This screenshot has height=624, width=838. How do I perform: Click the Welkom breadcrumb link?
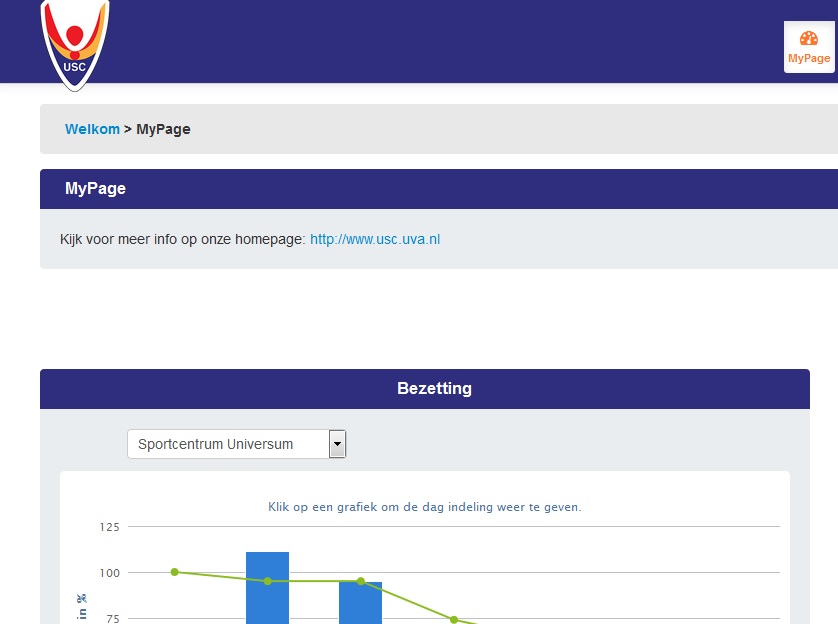tap(92, 129)
